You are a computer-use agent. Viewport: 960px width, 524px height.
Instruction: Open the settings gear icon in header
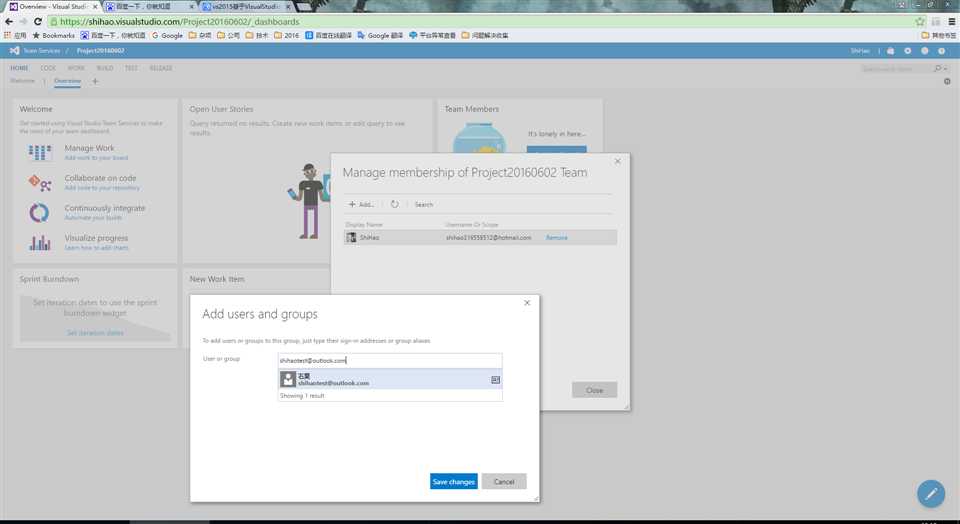pyautogui.click(x=908, y=51)
